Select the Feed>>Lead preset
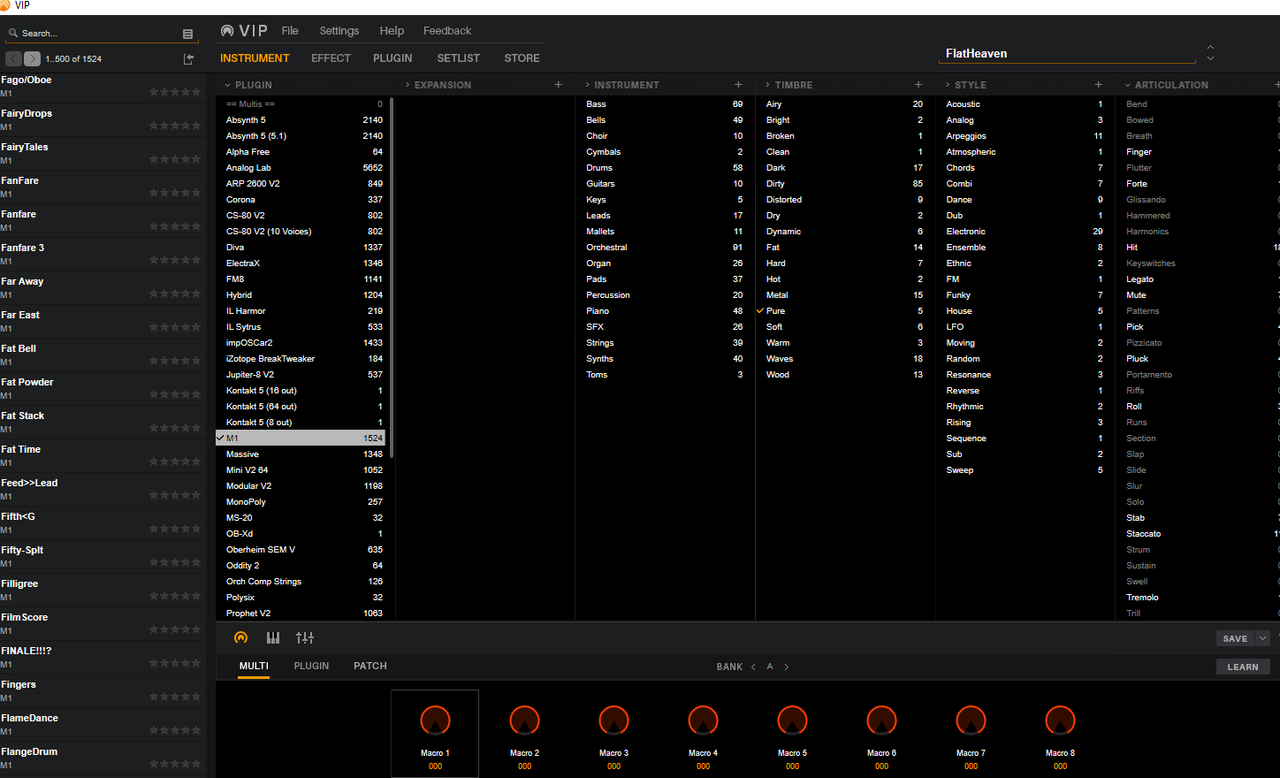This screenshot has height=778, width=1280. click(103, 489)
